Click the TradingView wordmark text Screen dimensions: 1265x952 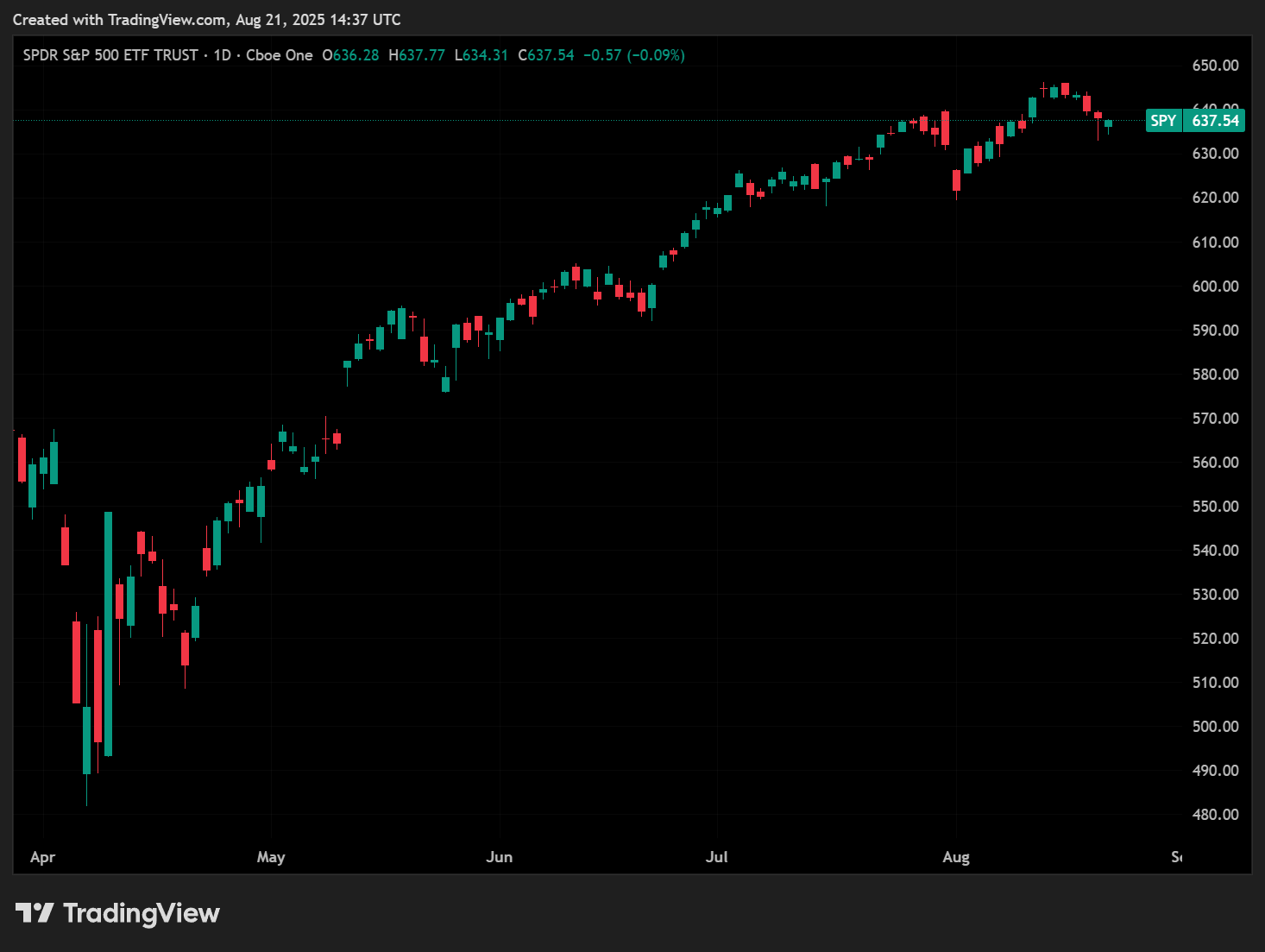[142, 913]
